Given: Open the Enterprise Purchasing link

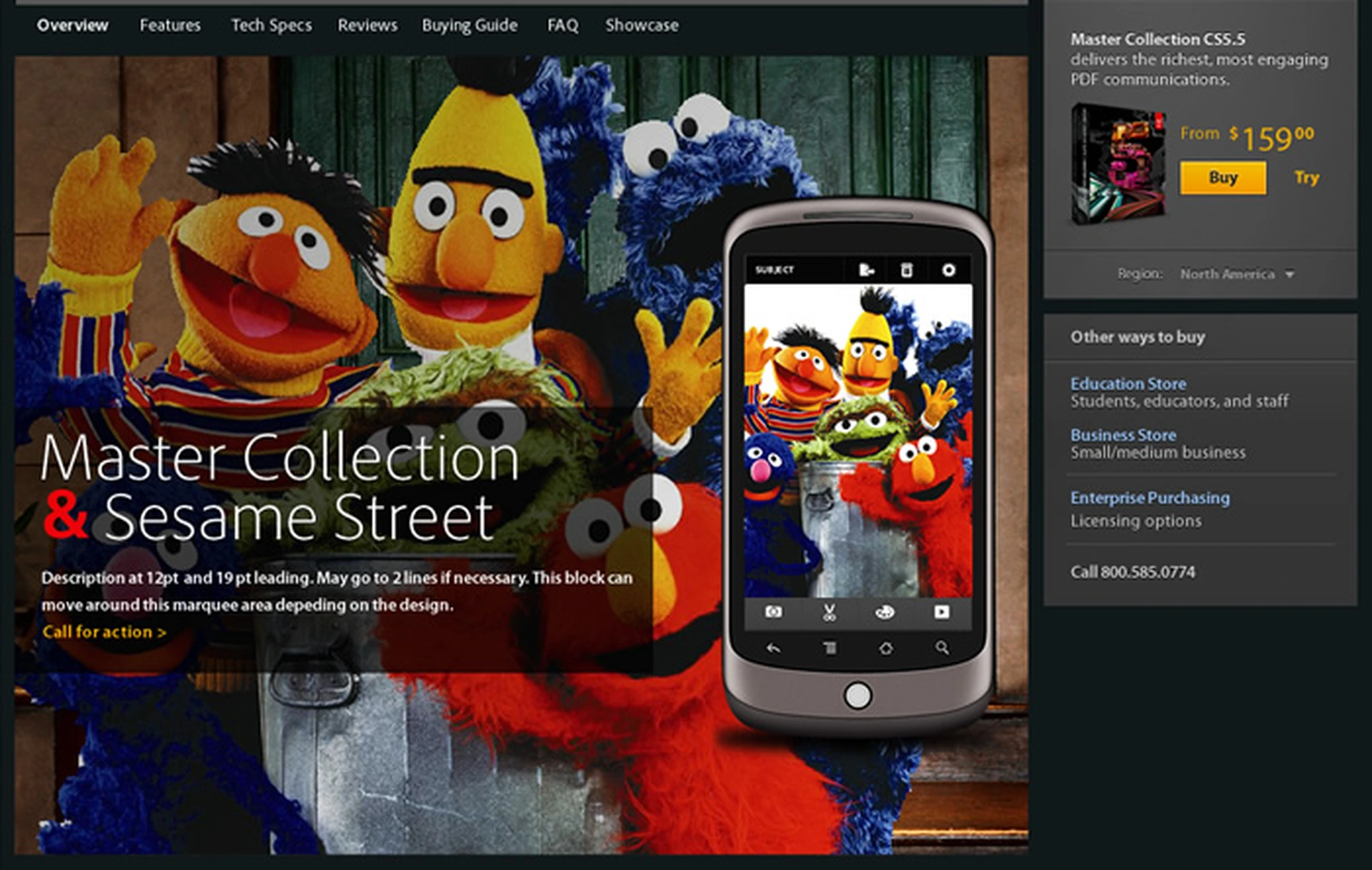Looking at the screenshot, I should 1150,498.
